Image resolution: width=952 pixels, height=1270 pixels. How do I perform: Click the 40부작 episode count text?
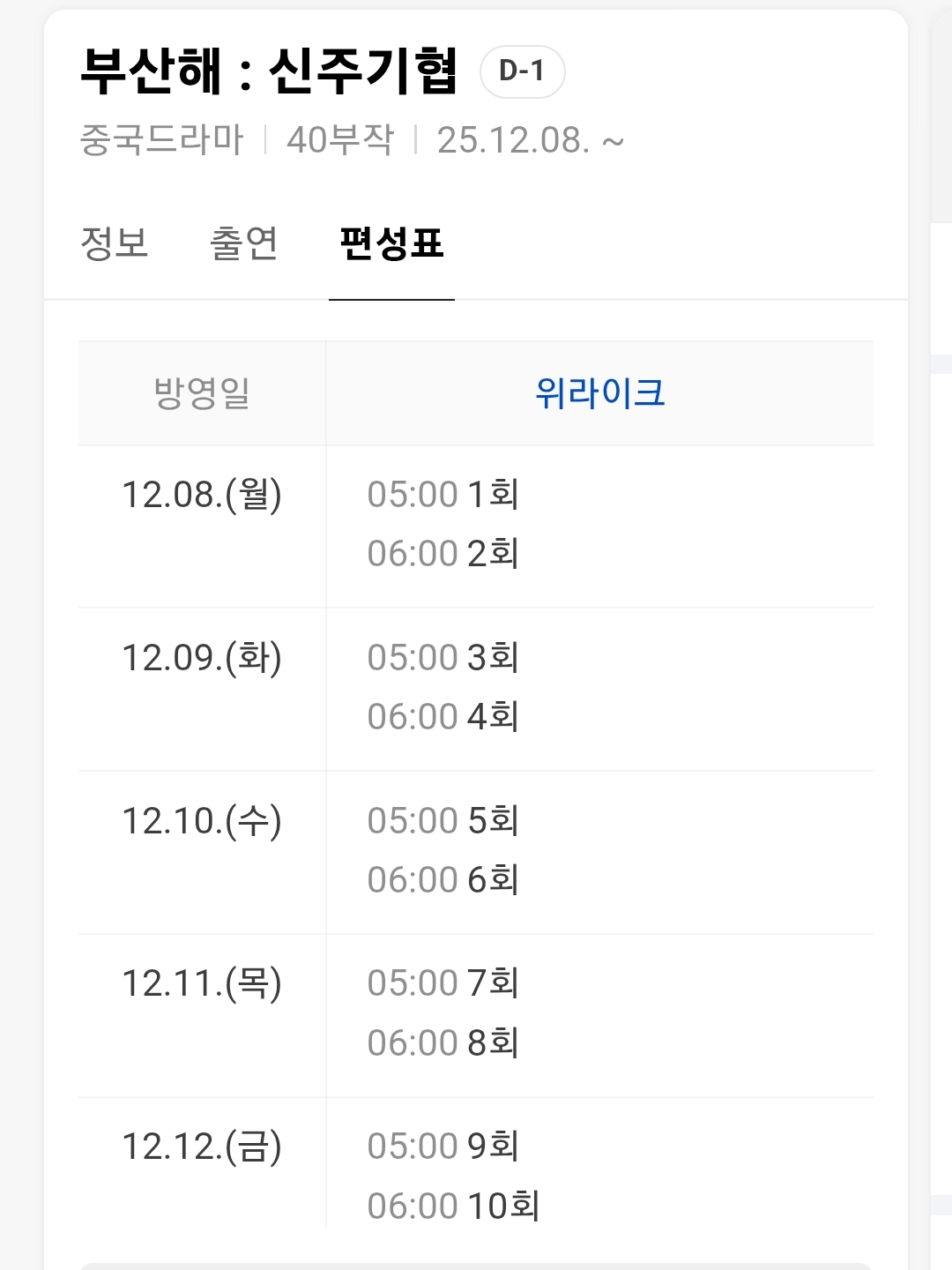[x=340, y=140]
